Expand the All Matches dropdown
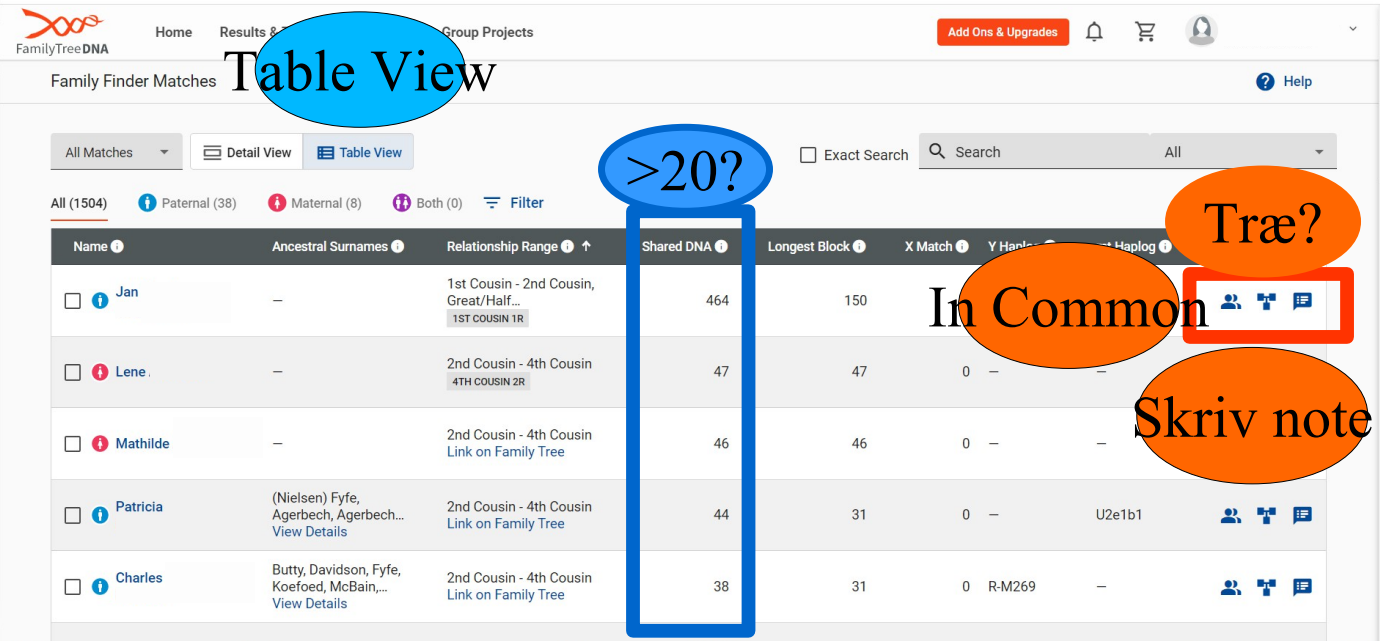The width and height of the screenshot is (1380, 641). click(116, 153)
